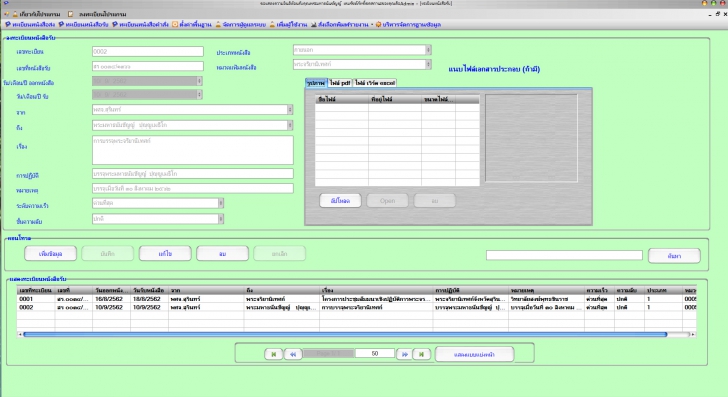
Task: Click the paged display button beside pager
Action: [474, 354]
